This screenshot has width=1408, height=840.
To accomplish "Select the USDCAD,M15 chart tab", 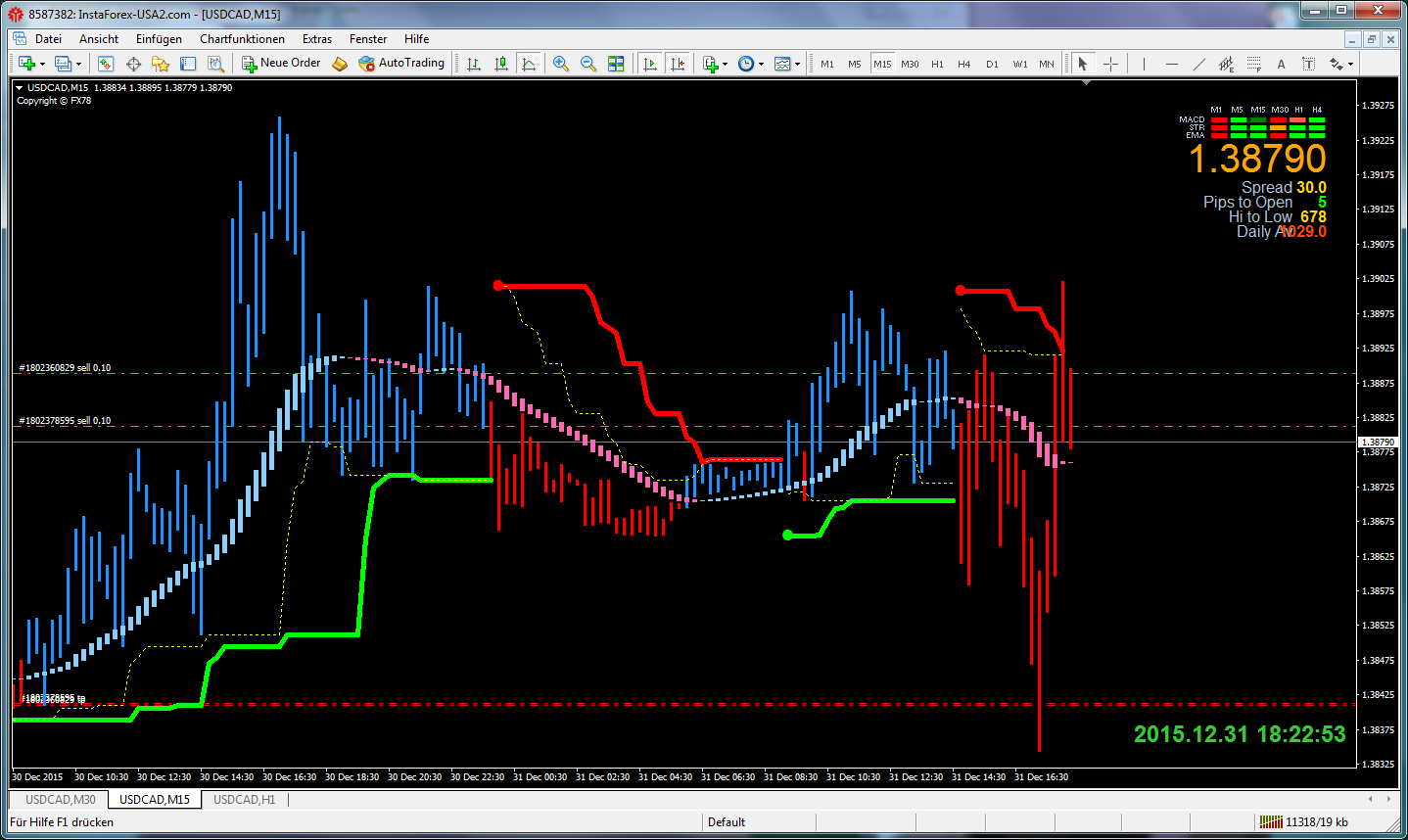I will (155, 800).
